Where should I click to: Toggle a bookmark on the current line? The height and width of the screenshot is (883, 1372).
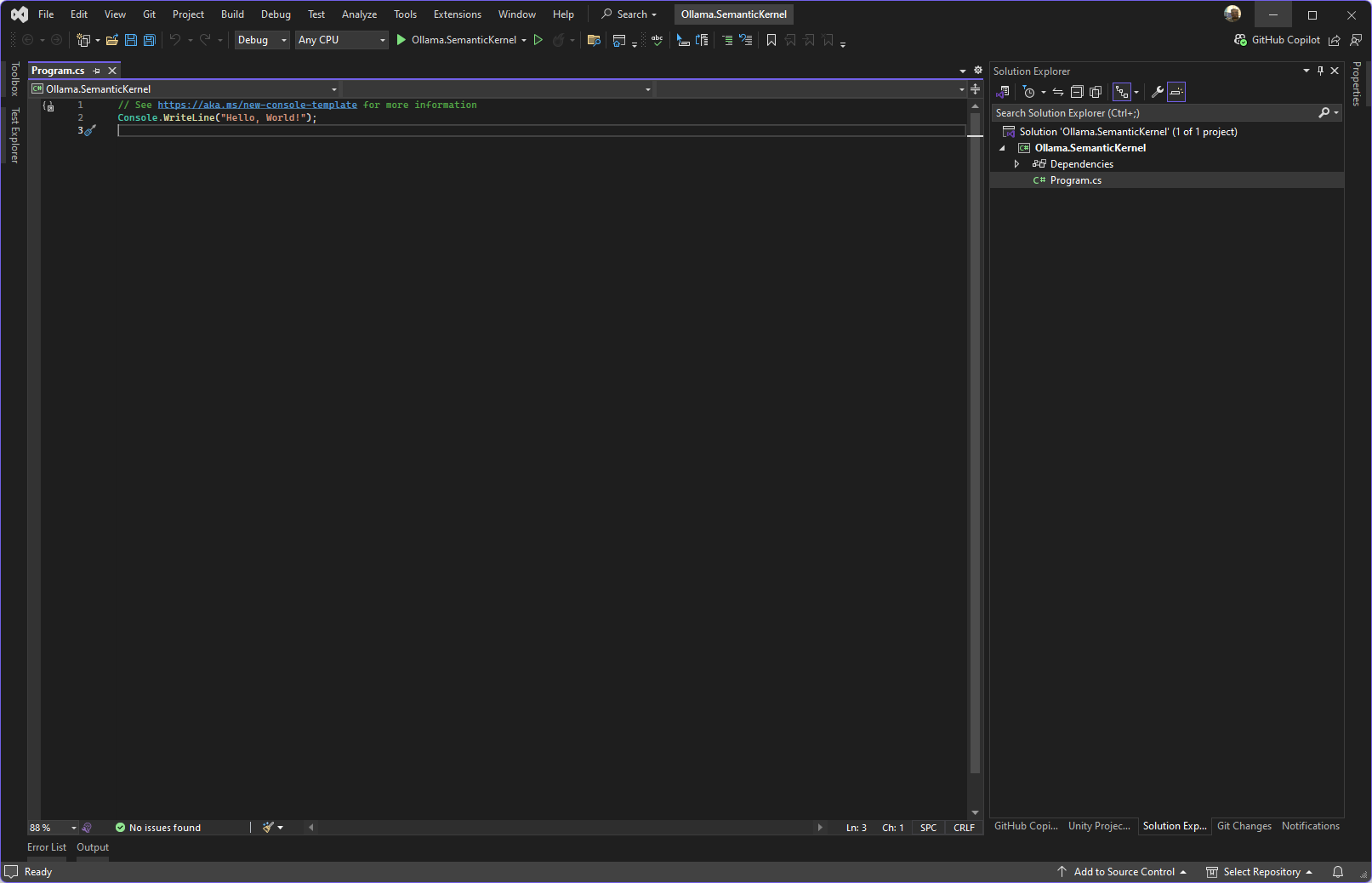click(x=771, y=40)
